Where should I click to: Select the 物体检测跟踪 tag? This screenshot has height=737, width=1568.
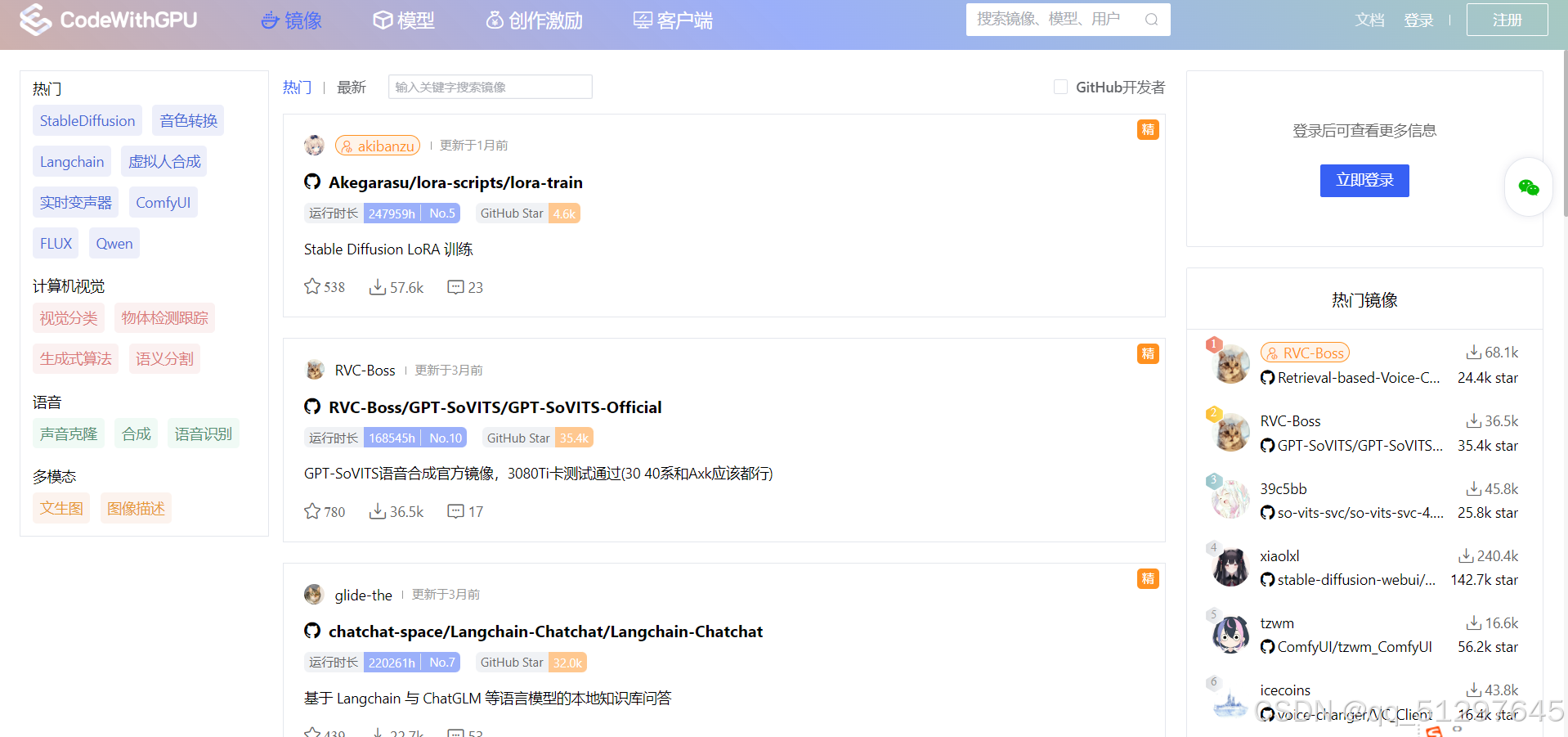[x=164, y=317]
